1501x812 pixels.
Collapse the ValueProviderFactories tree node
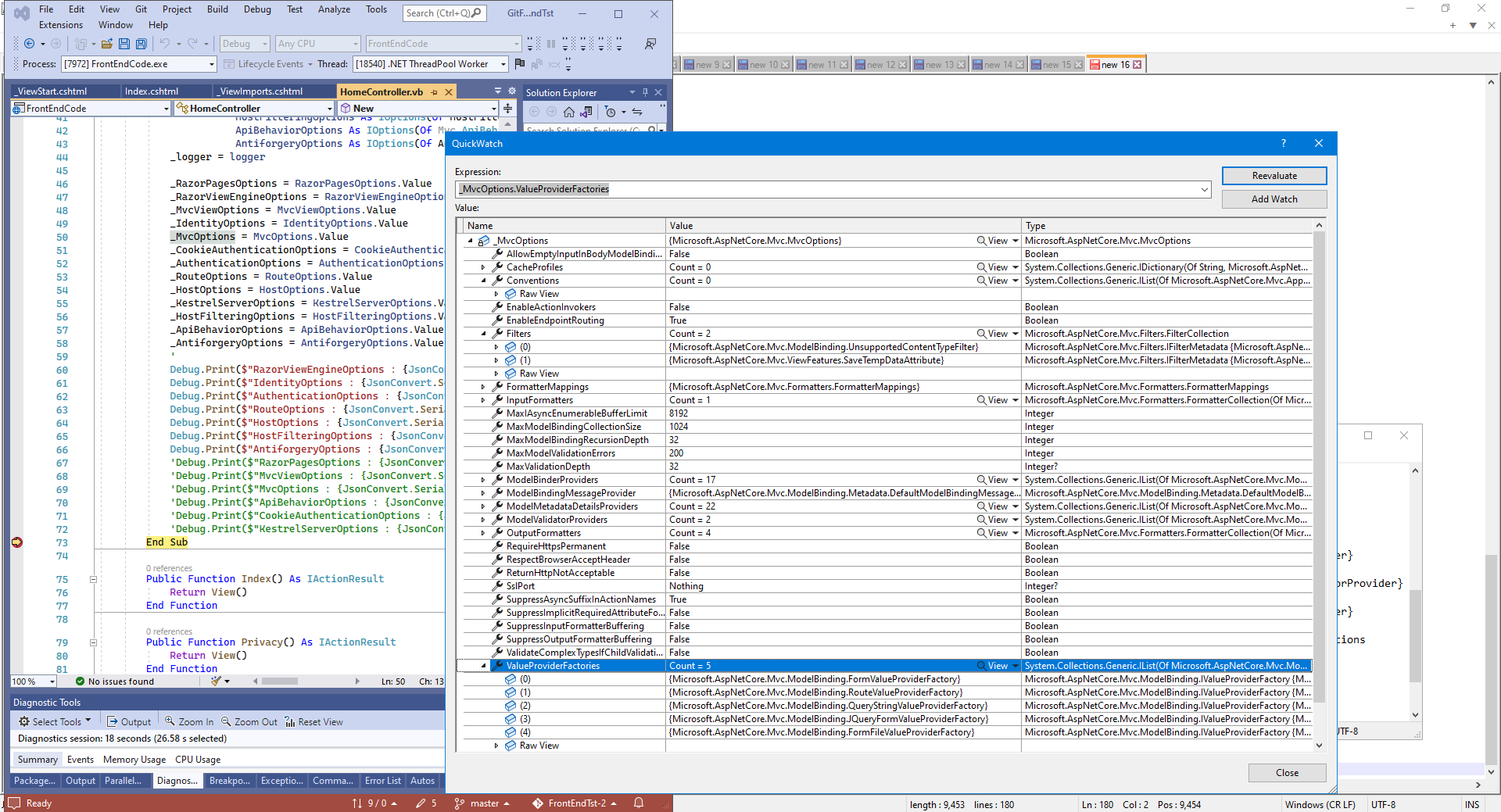(483, 666)
